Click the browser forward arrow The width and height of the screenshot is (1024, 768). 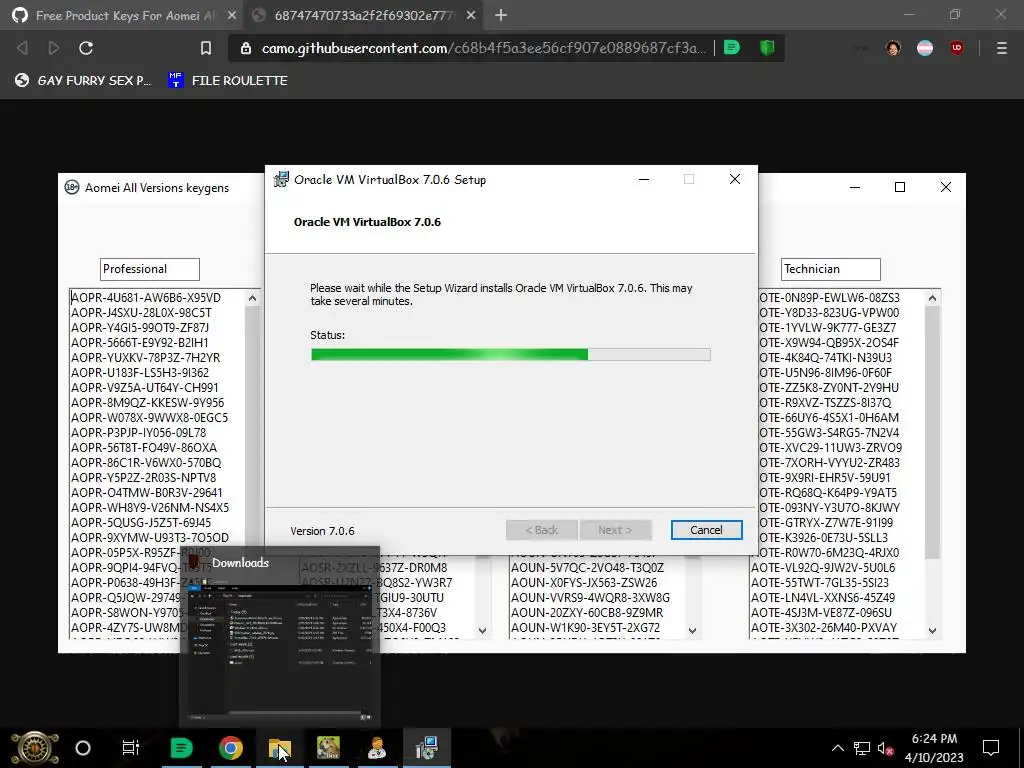54,48
